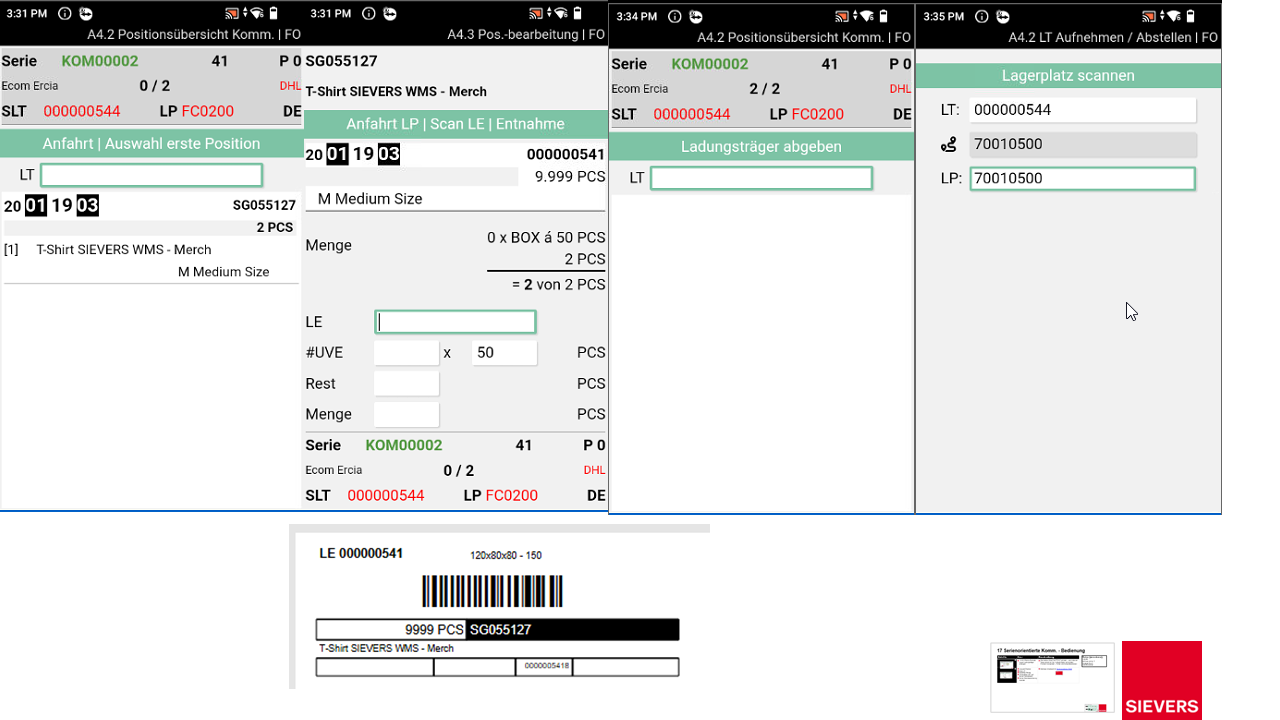This screenshot has height=720, width=1280.
Task: Tap the info icon beside 3:35 PM
Action: coord(983,17)
